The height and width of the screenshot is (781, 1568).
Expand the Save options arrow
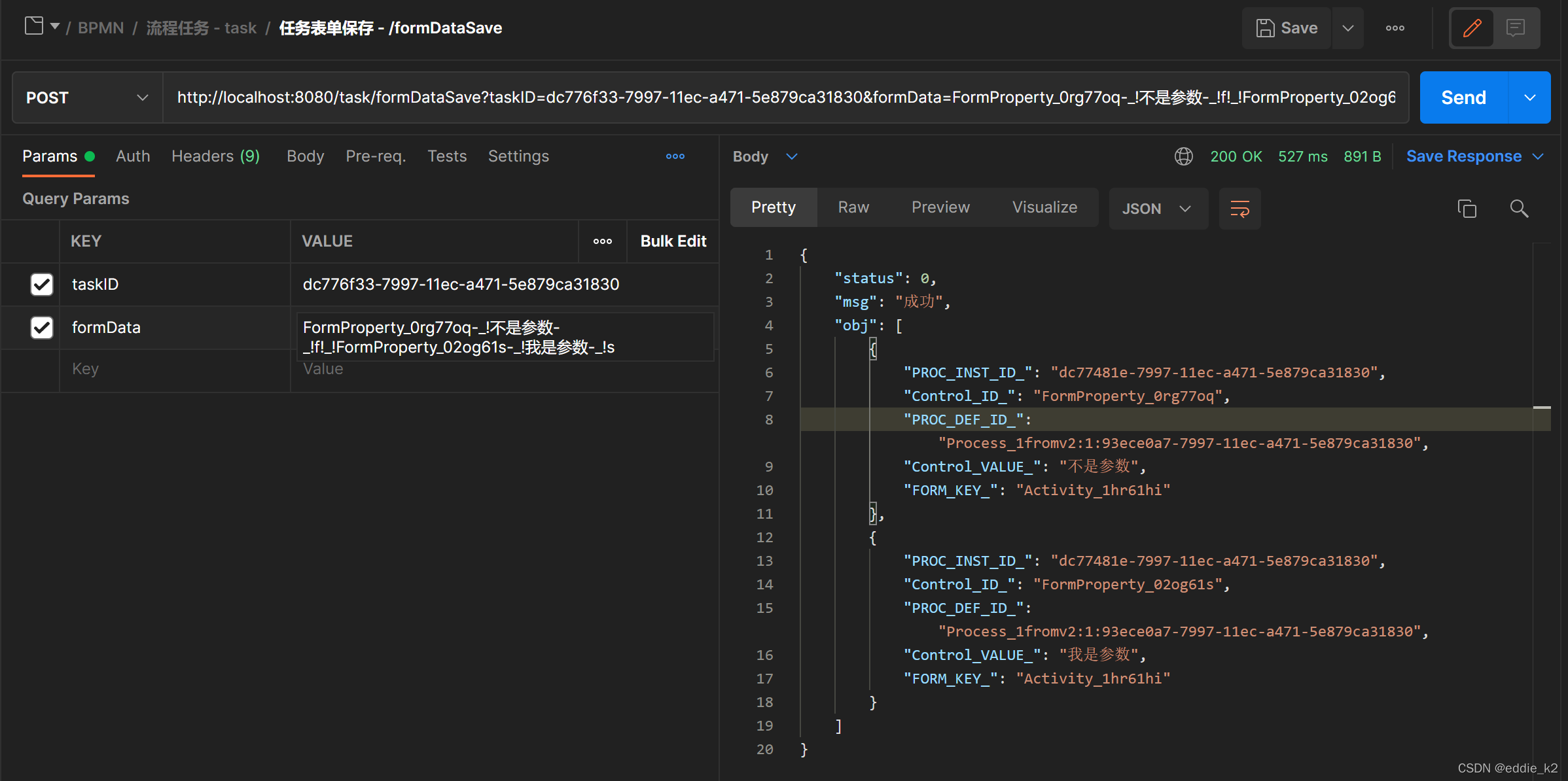click(x=1348, y=27)
